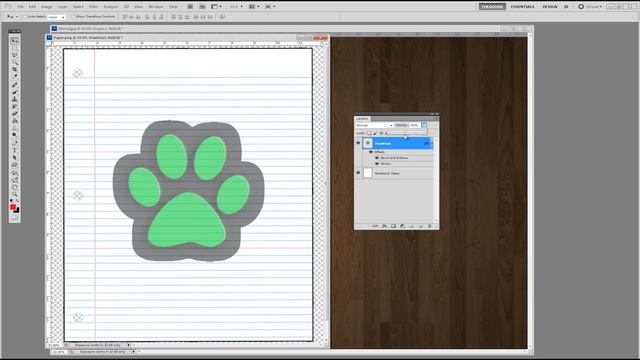Select the Layers panel tab
This screenshot has height=360, width=640.
pos(362,119)
